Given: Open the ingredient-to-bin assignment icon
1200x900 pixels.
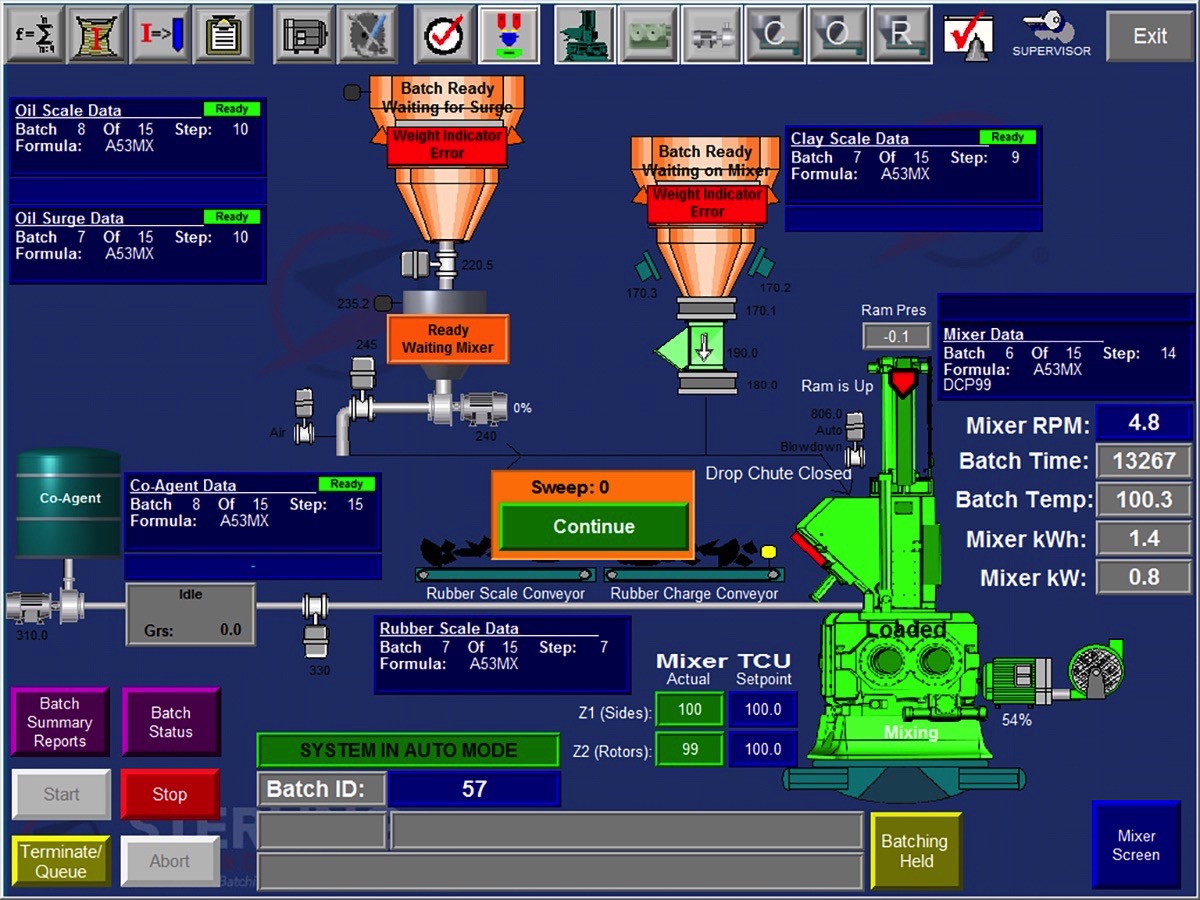Looking at the screenshot, I should 160,35.
